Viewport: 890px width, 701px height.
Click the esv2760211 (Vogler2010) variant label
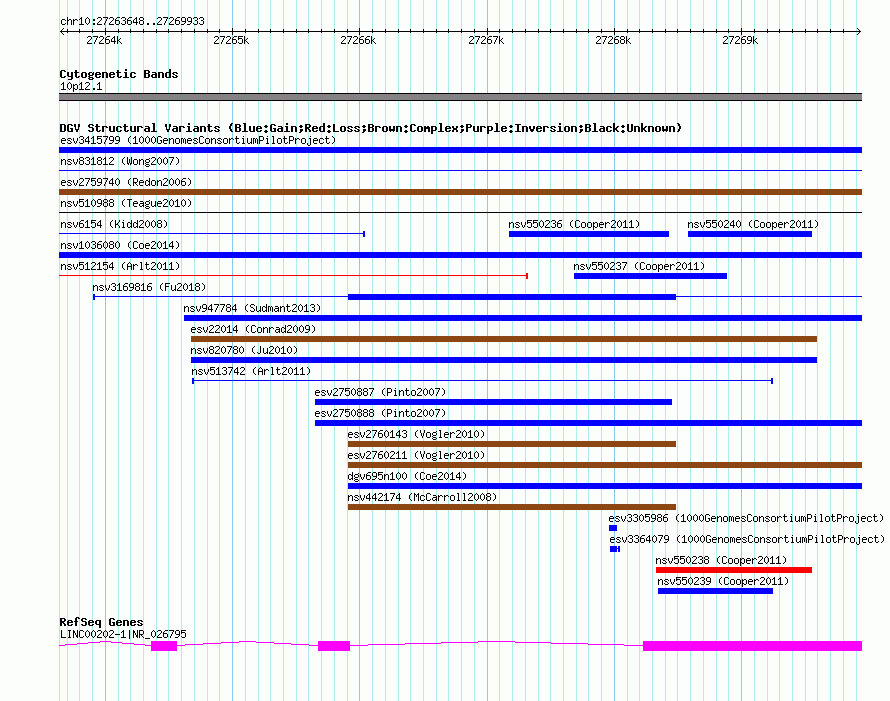(416, 455)
